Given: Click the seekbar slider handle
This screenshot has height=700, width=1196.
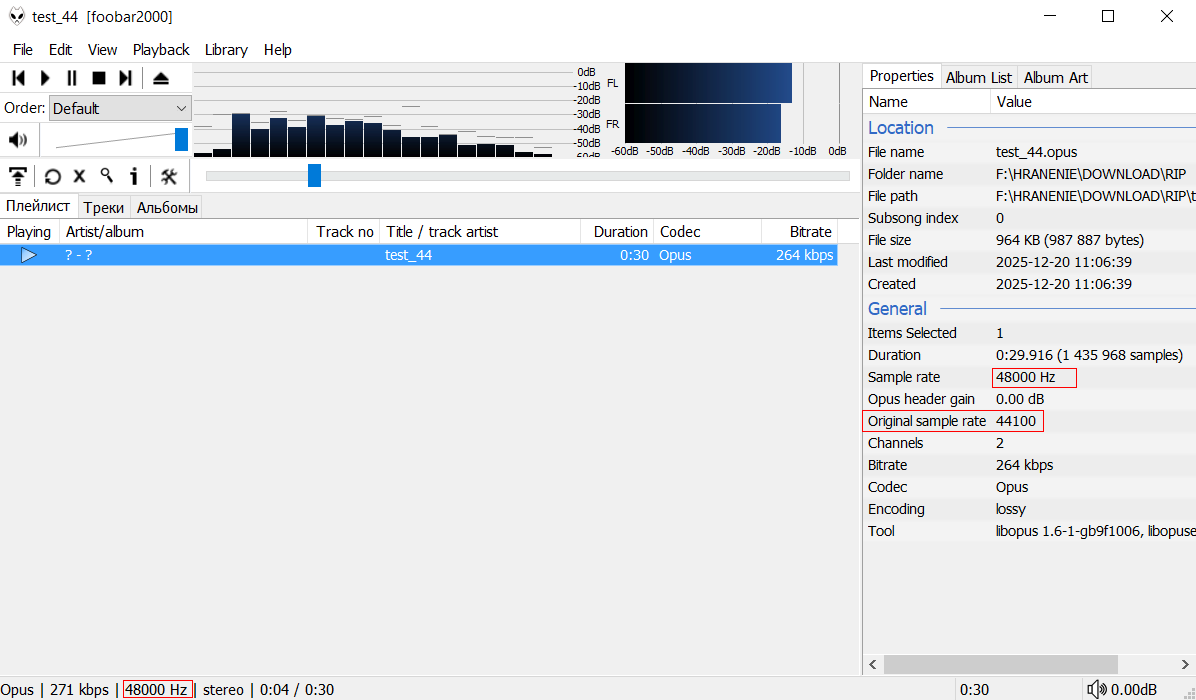Looking at the screenshot, I should (x=314, y=176).
